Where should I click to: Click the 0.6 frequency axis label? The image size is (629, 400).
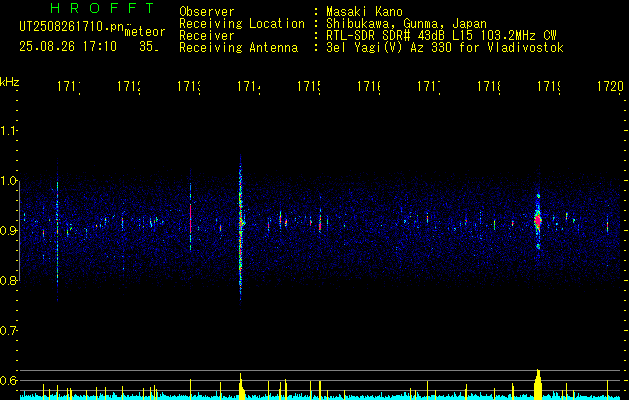pyautogui.click(x=8, y=380)
